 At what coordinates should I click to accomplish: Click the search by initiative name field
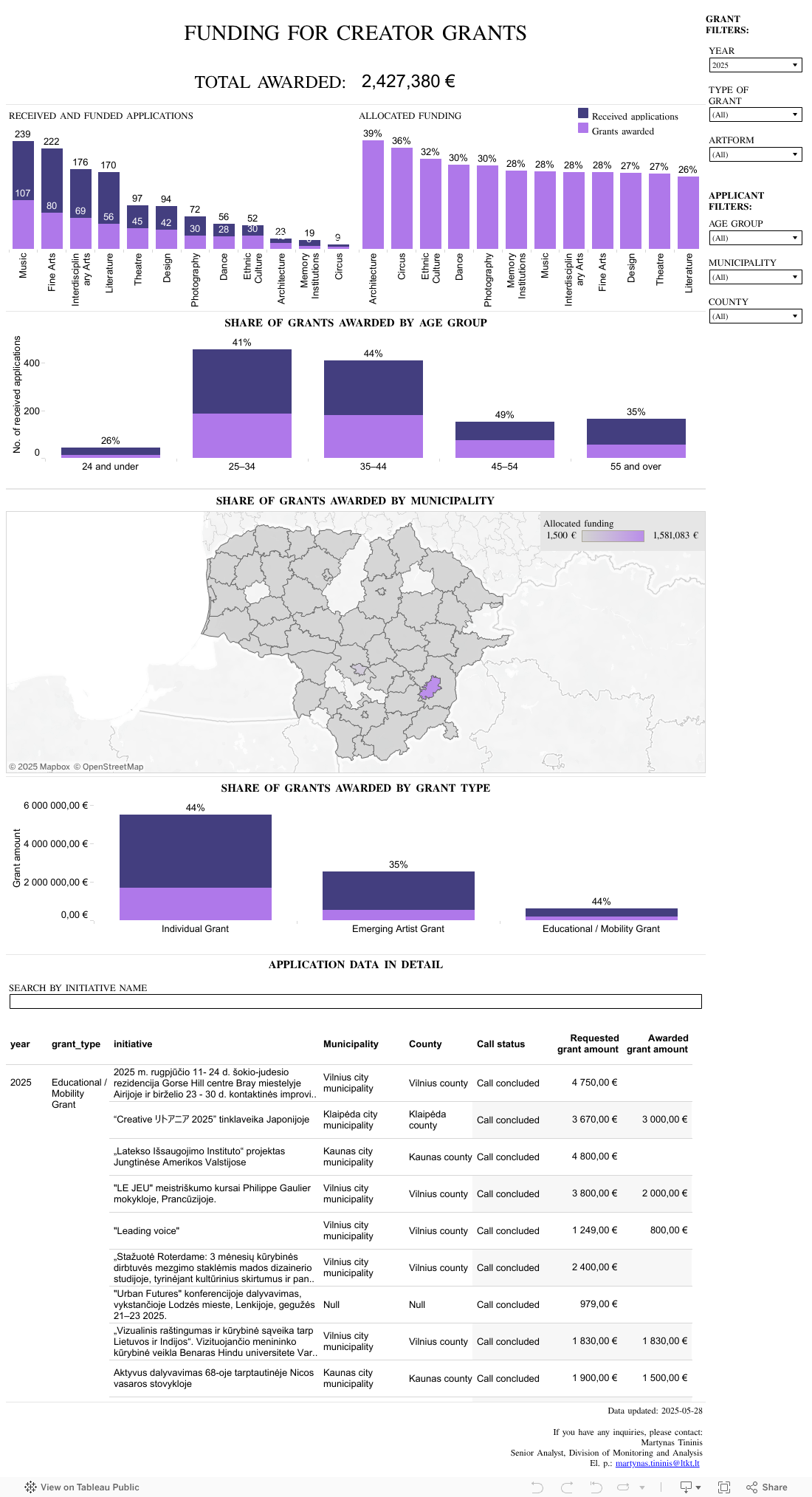tap(355, 1001)
